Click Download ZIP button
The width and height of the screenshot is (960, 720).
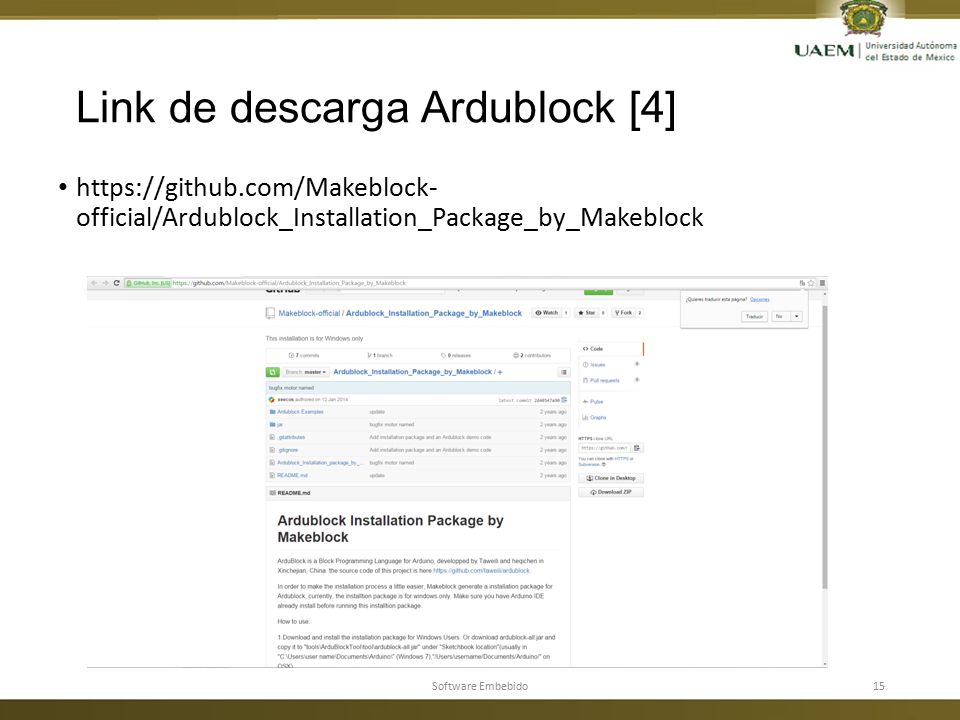coord(611,492)
